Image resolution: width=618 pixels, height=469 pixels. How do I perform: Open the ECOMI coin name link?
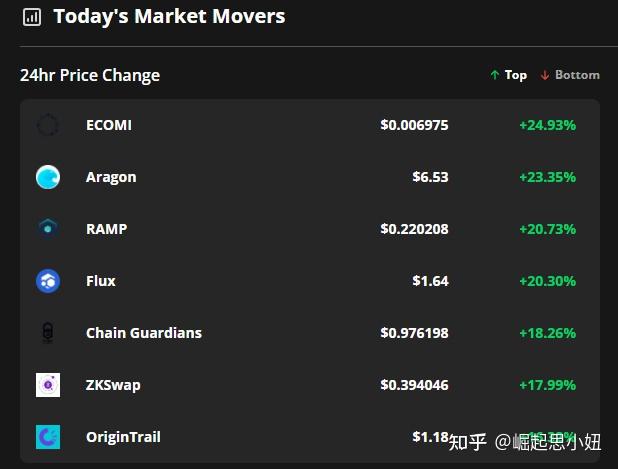point(109,125)
